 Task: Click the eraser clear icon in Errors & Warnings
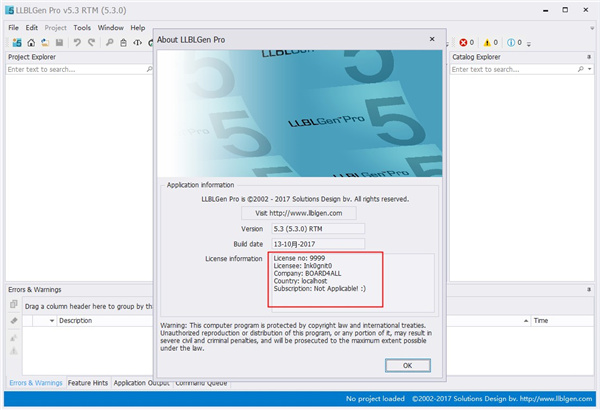[14, 320]
